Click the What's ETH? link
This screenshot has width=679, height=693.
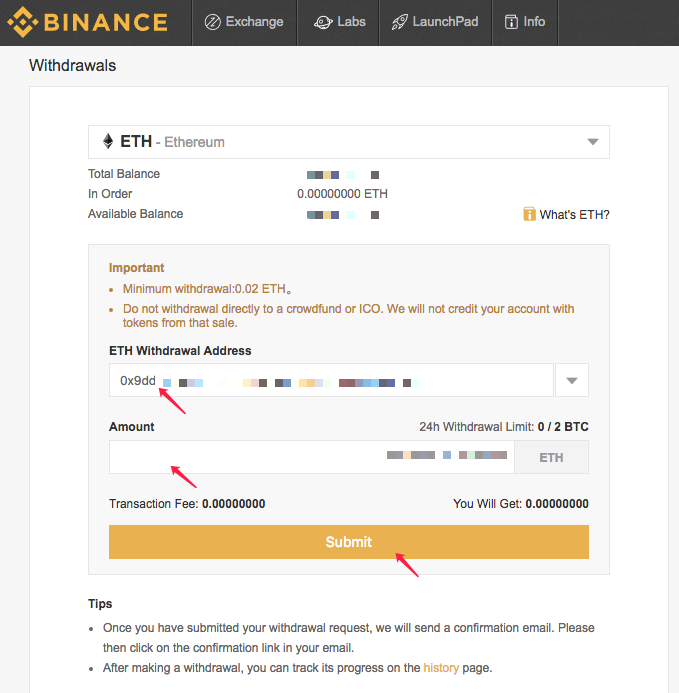click(x=574, y=214)
